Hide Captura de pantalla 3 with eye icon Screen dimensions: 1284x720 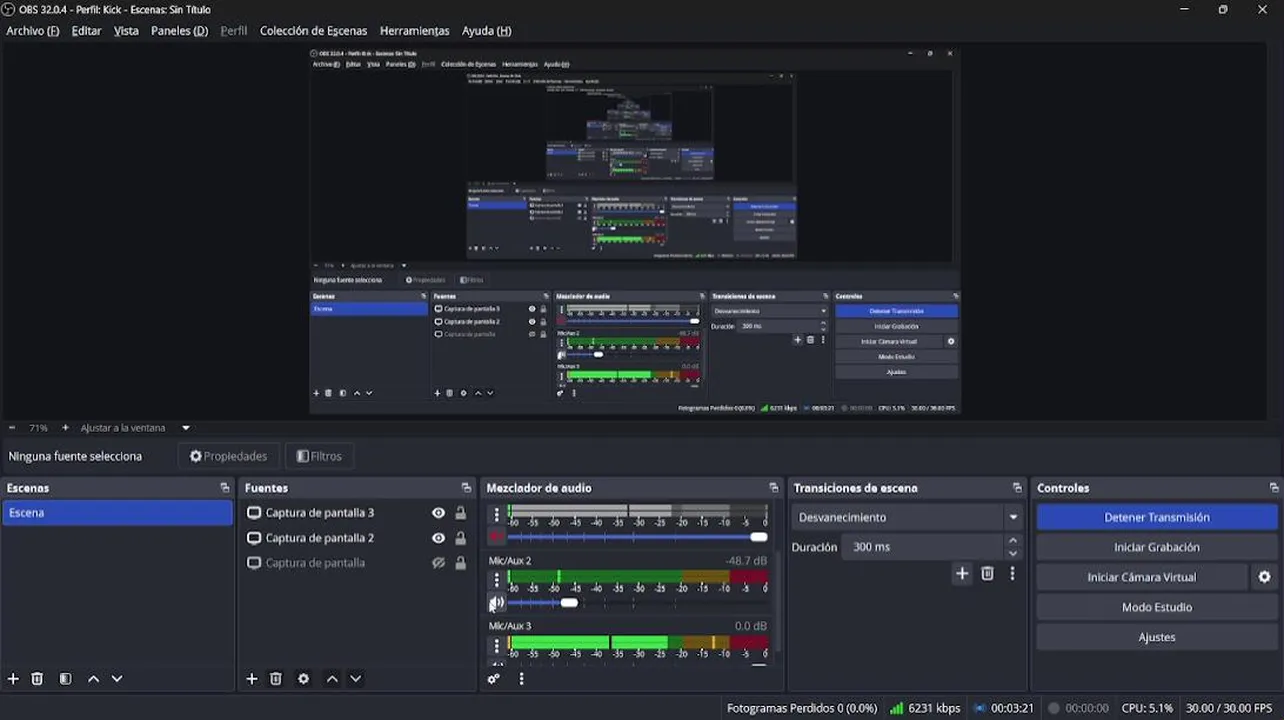(x=438, y=513)
